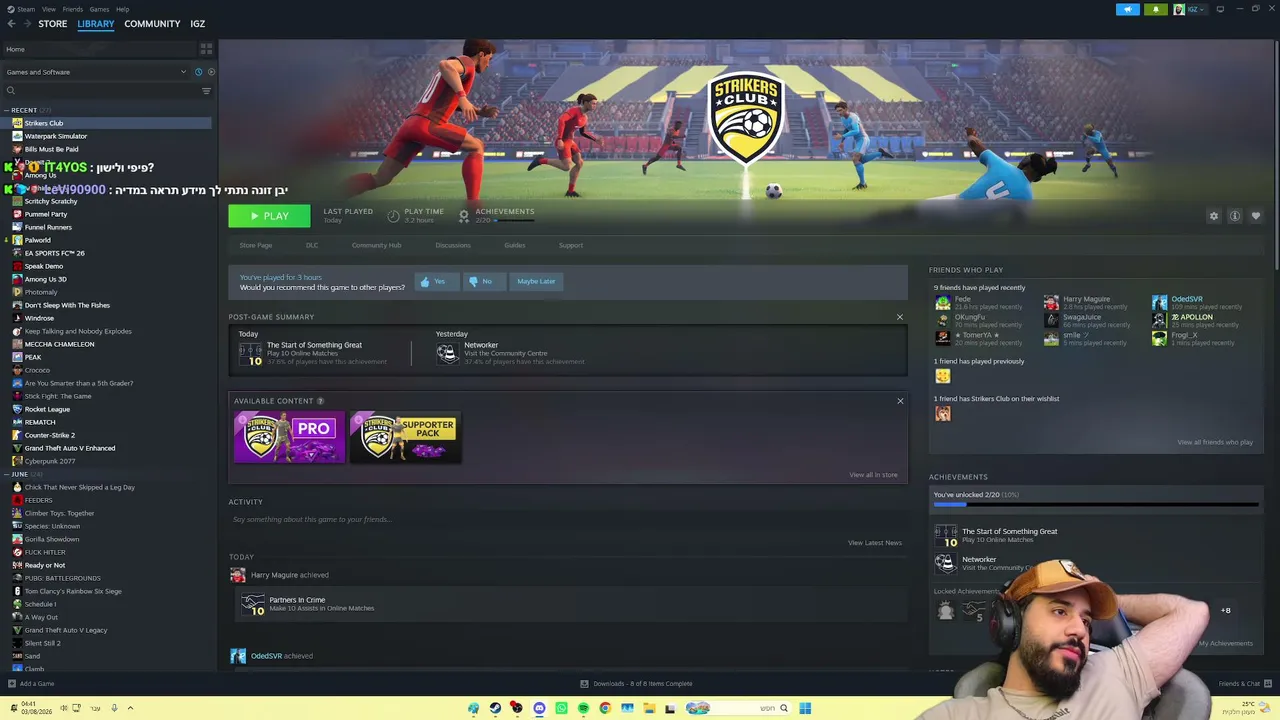This screenshot has width=1280, height=720.
Task: Toggle ready-to-play filter icon
Action: [211, 72]
